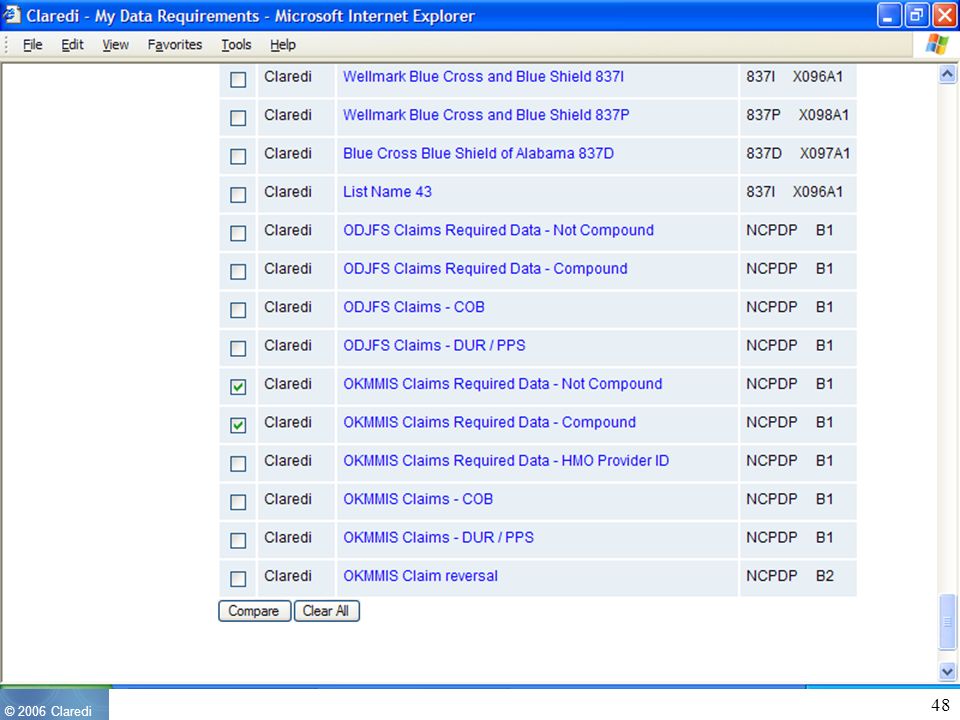The width and height of the screenshot is (960, 720).
Task: Tick the OKMMIS Claims - COB checkbox
Action: (x=238, y=502)
